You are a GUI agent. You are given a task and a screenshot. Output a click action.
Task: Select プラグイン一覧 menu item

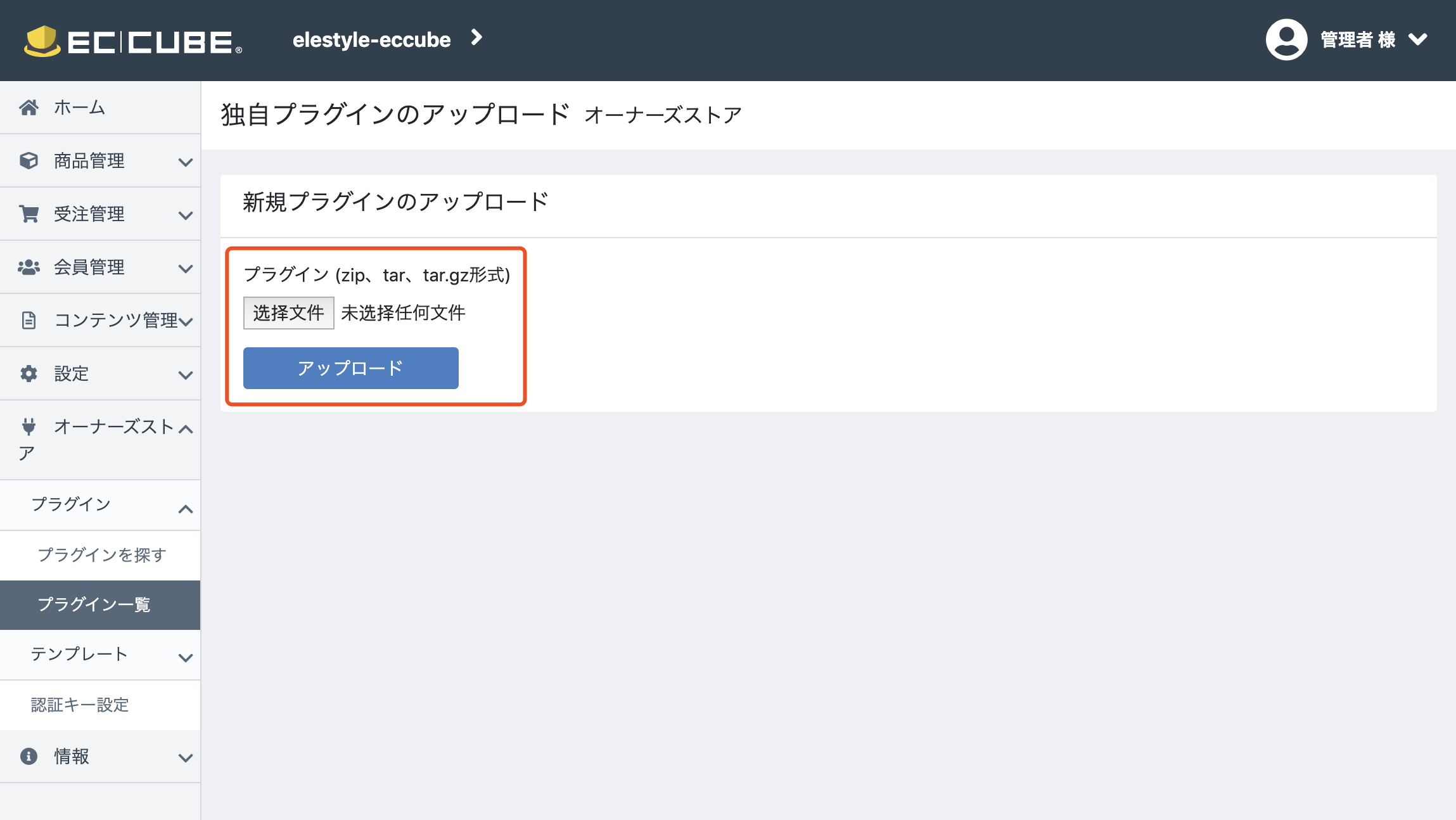click(94, 605)
